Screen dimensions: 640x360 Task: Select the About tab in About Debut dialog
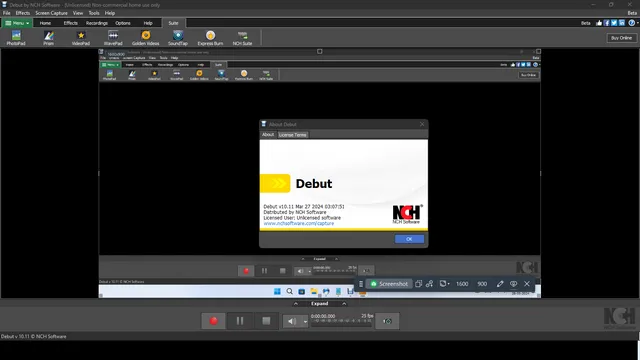coord(268,135)
